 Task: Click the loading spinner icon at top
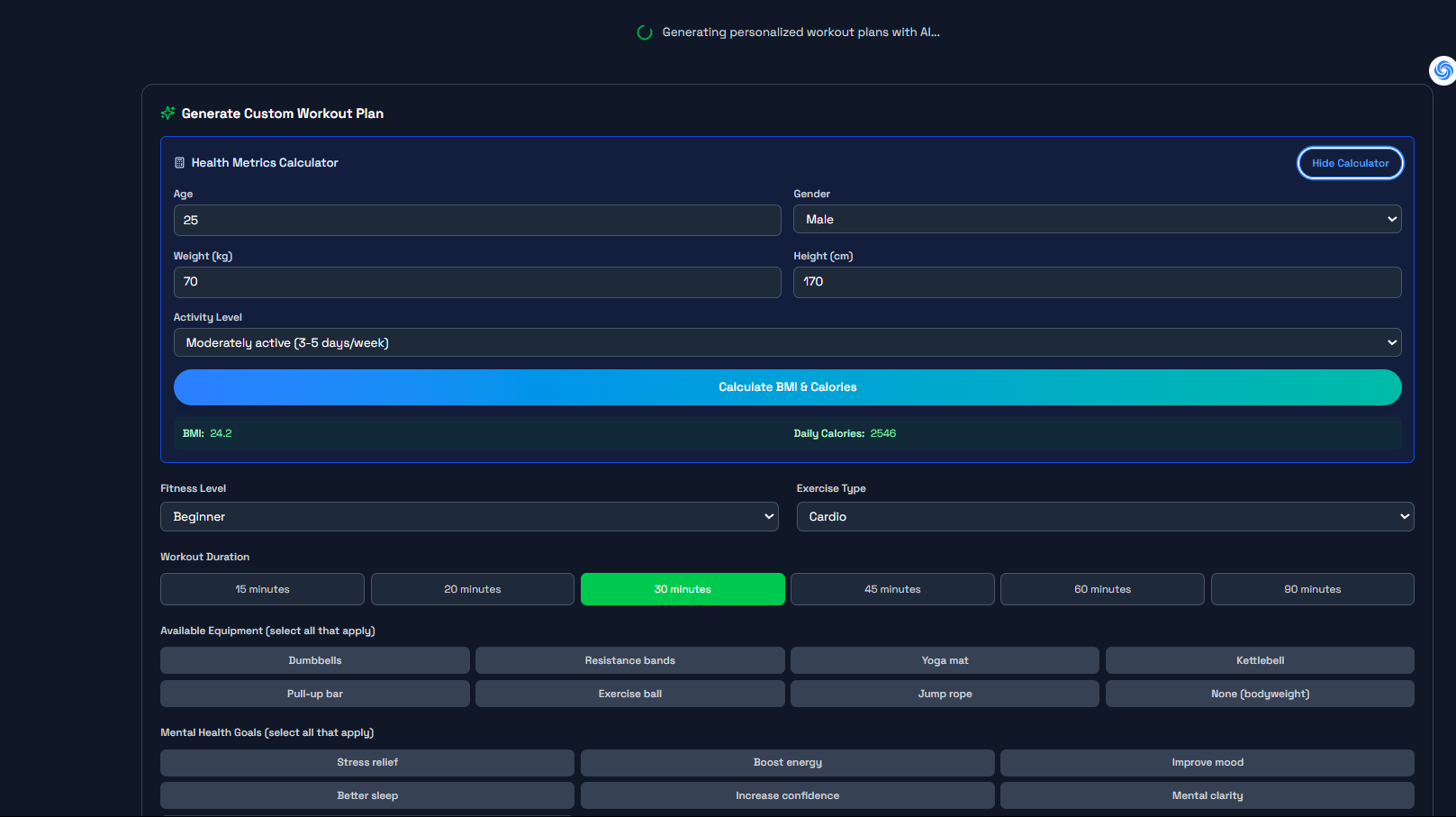[x=645, y=32]
